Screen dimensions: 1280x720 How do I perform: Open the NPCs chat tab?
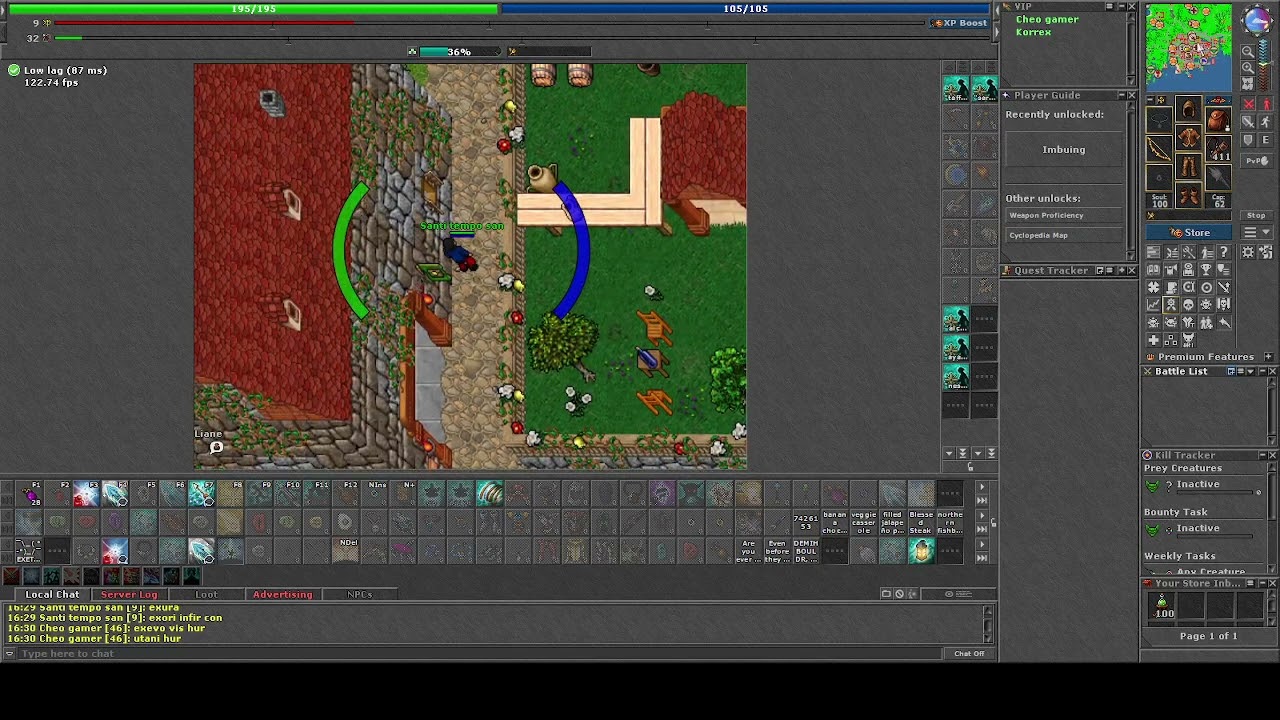pyautogui.click(x=360, y=594)
